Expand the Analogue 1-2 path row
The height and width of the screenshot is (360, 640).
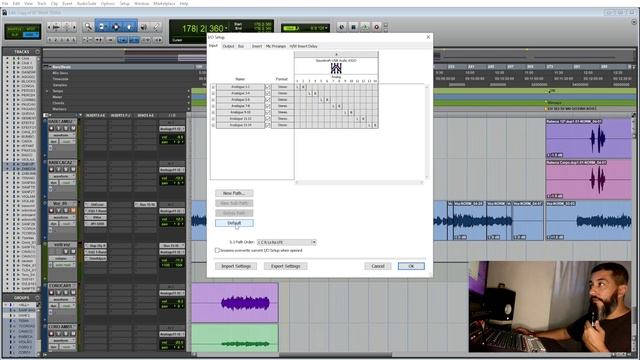click(x=213, y=87)
